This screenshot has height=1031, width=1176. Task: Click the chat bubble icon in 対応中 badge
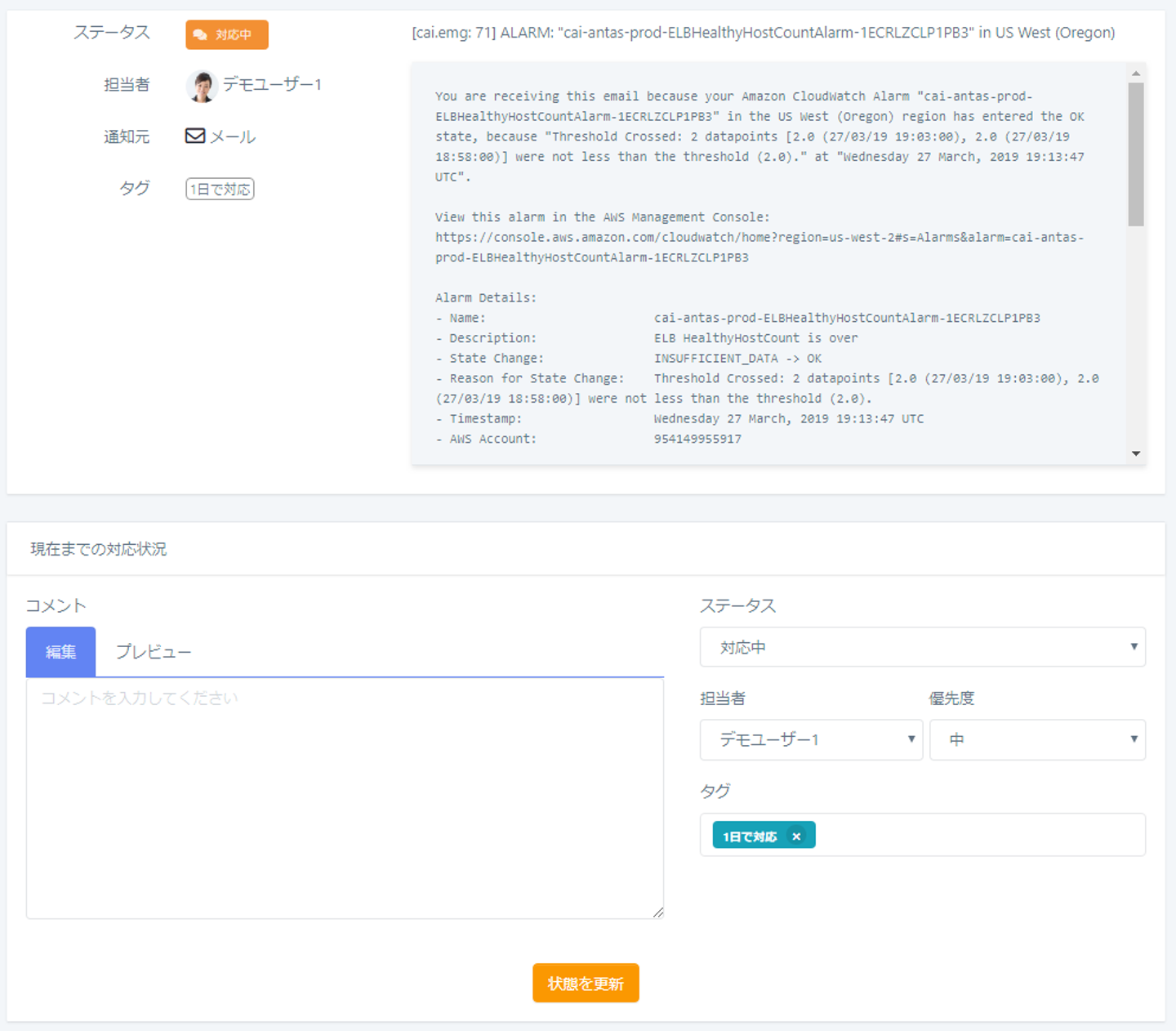[200, 35]
